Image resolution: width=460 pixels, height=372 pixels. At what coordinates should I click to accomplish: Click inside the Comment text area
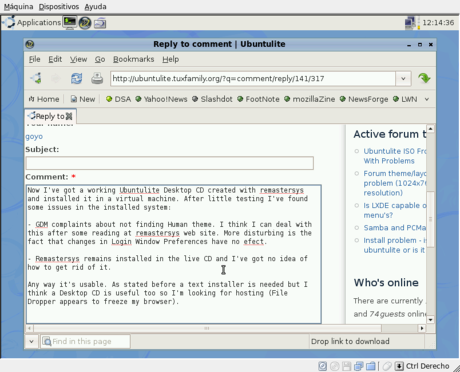174,254
